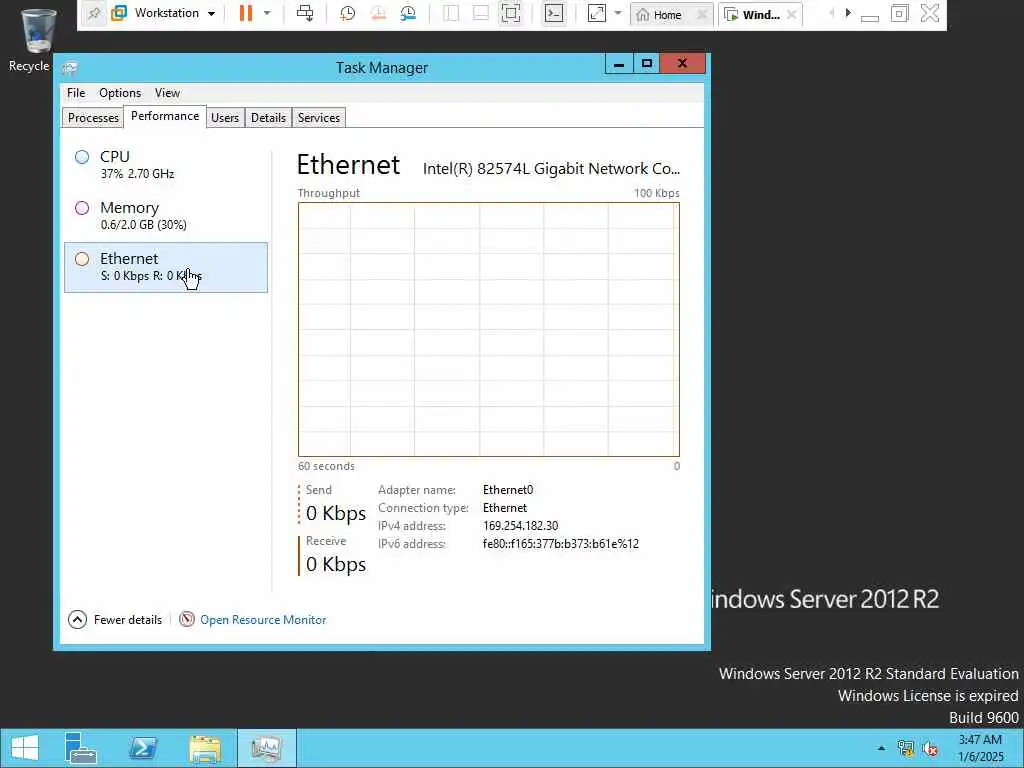
Task: Maximize the Task Manager window
Action: (x=647, y=64)
